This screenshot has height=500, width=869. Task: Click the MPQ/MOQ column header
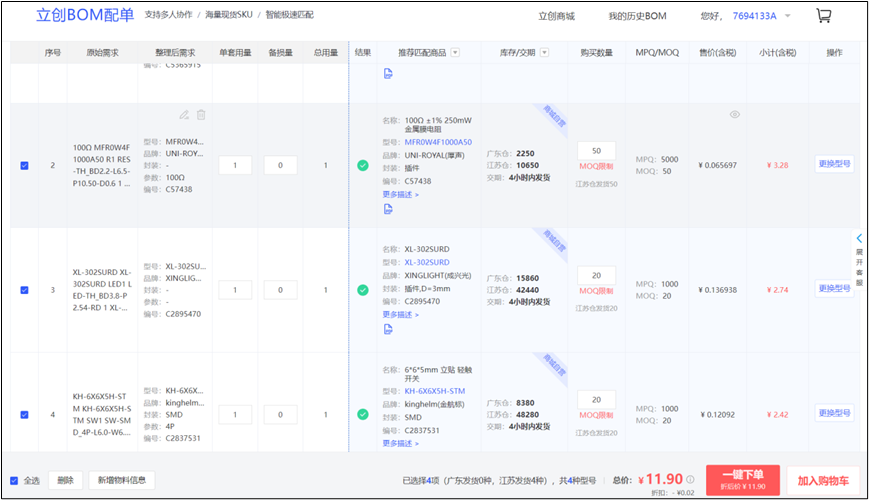(657, 53)
